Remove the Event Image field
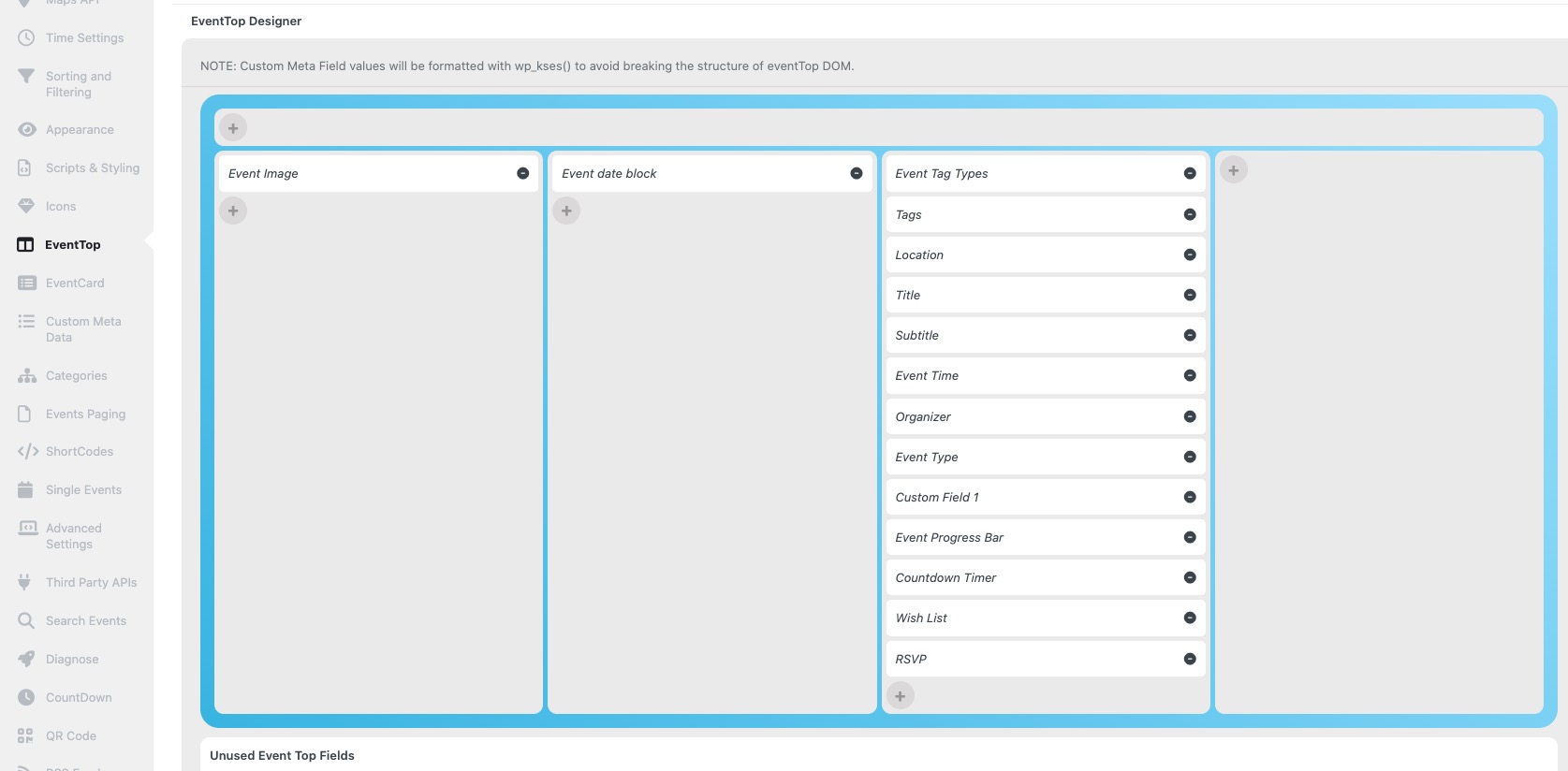The height and width of the screenshot is (771, 1568). (523, 173)
